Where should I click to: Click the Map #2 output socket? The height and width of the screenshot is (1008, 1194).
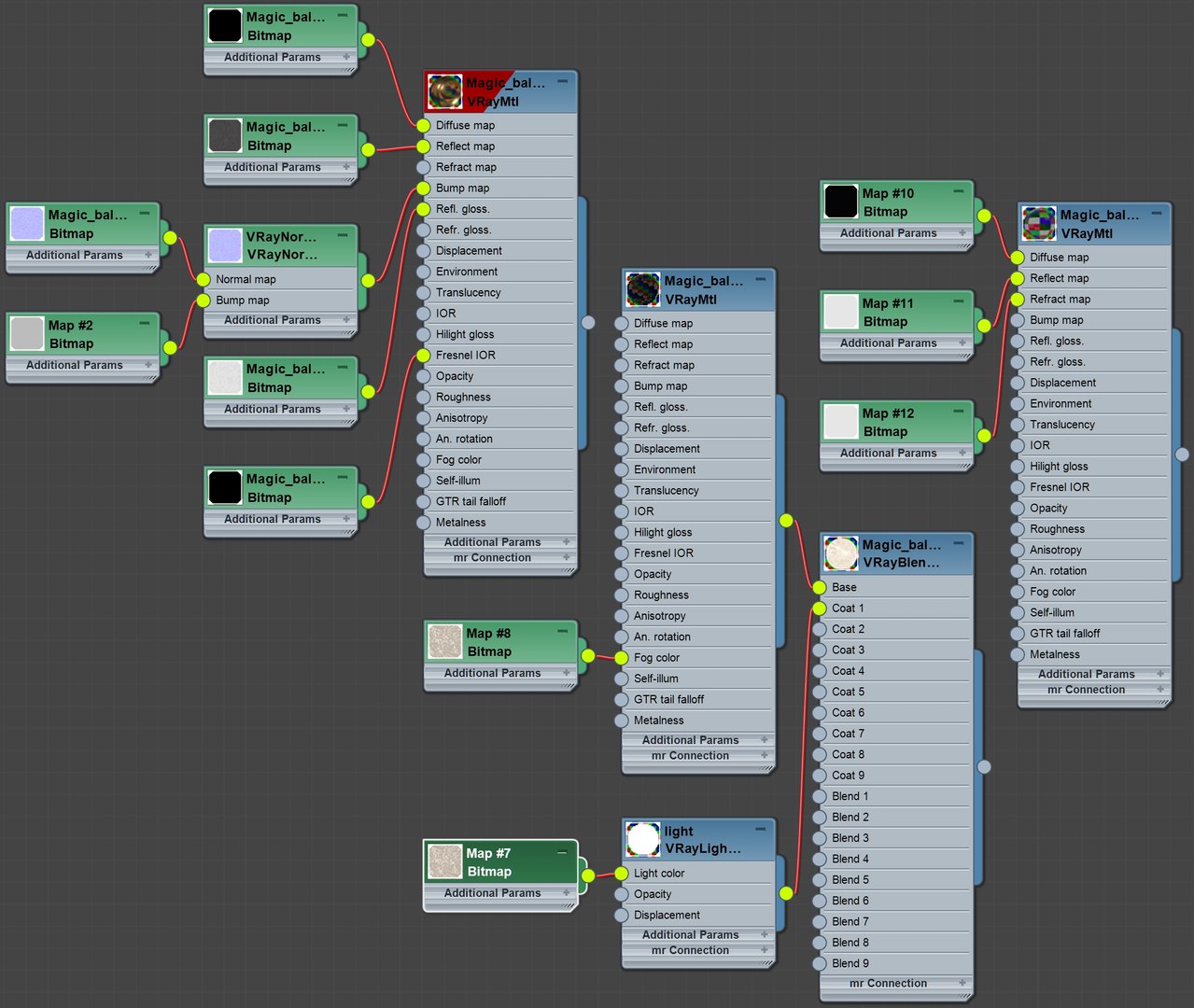(170, 348)
